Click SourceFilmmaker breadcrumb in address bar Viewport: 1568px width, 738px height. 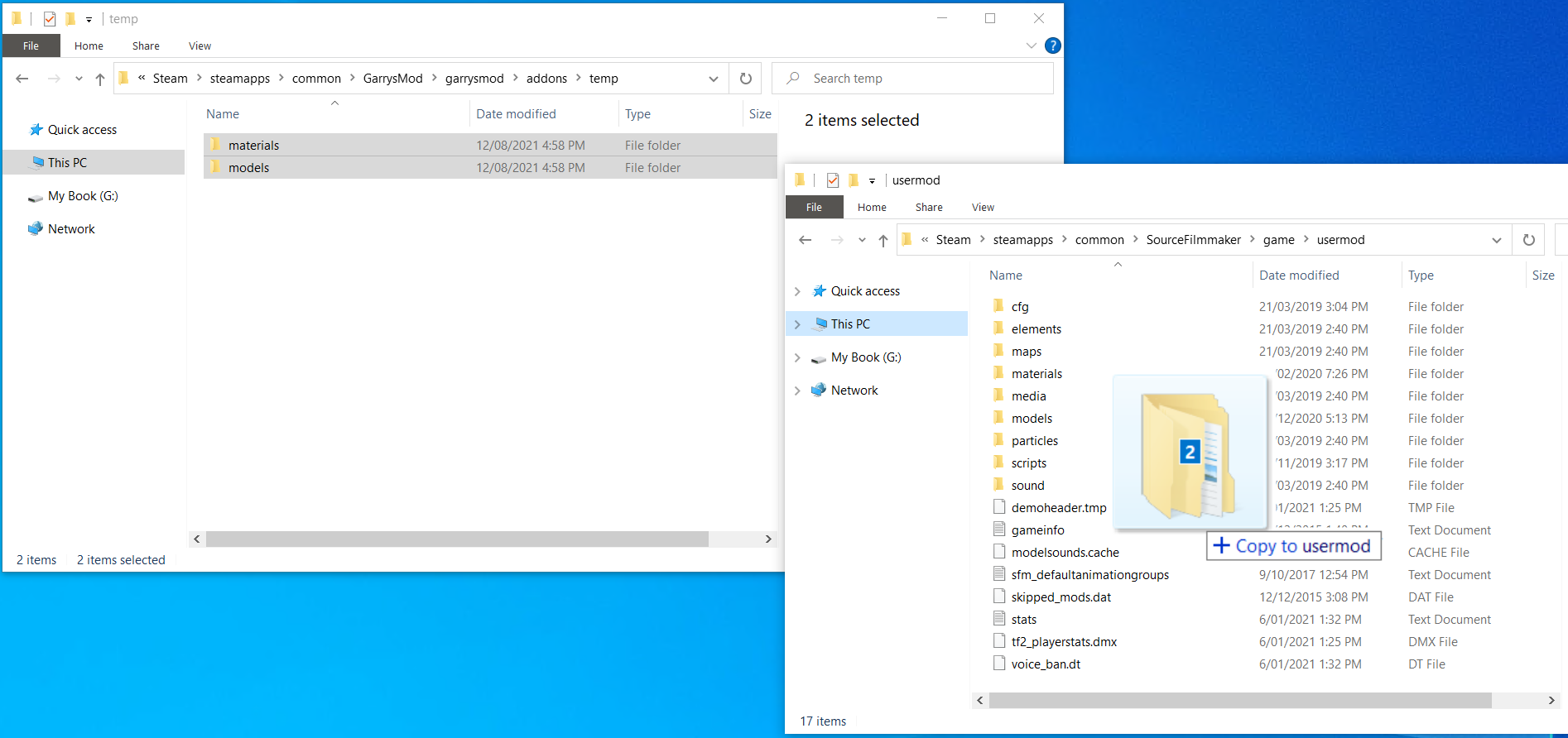coord(1193,240)
